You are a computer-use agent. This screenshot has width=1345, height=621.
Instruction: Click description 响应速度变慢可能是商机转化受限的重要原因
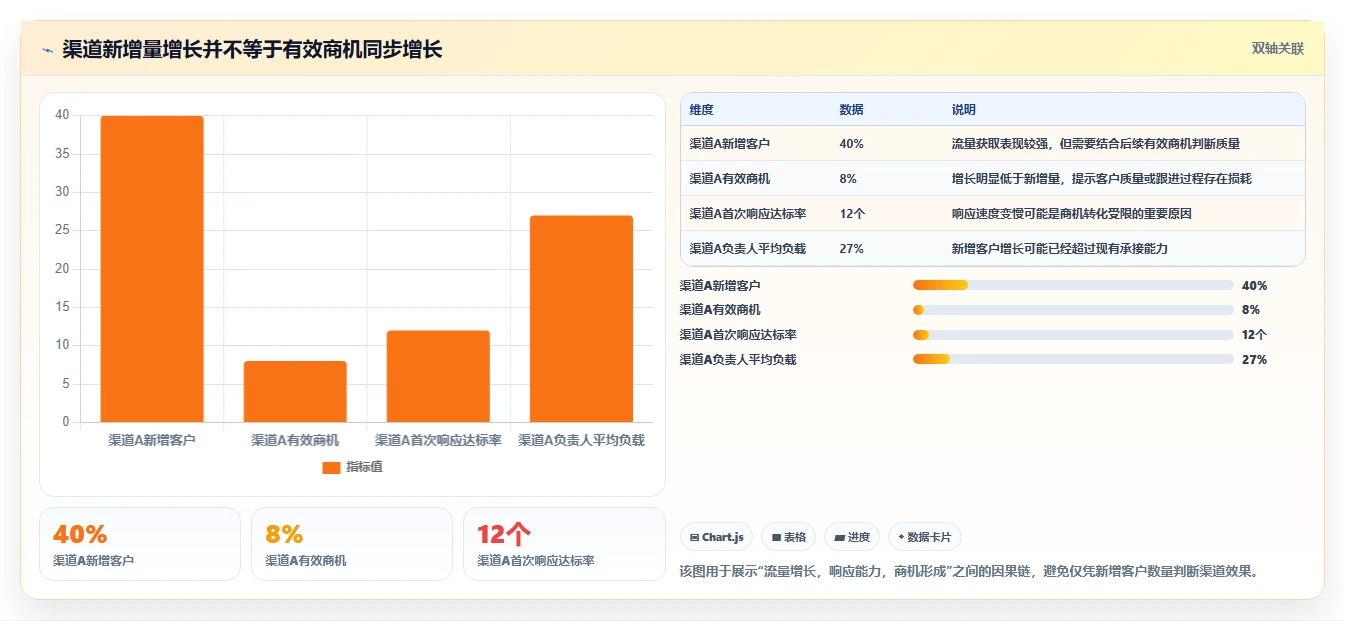1072,214
